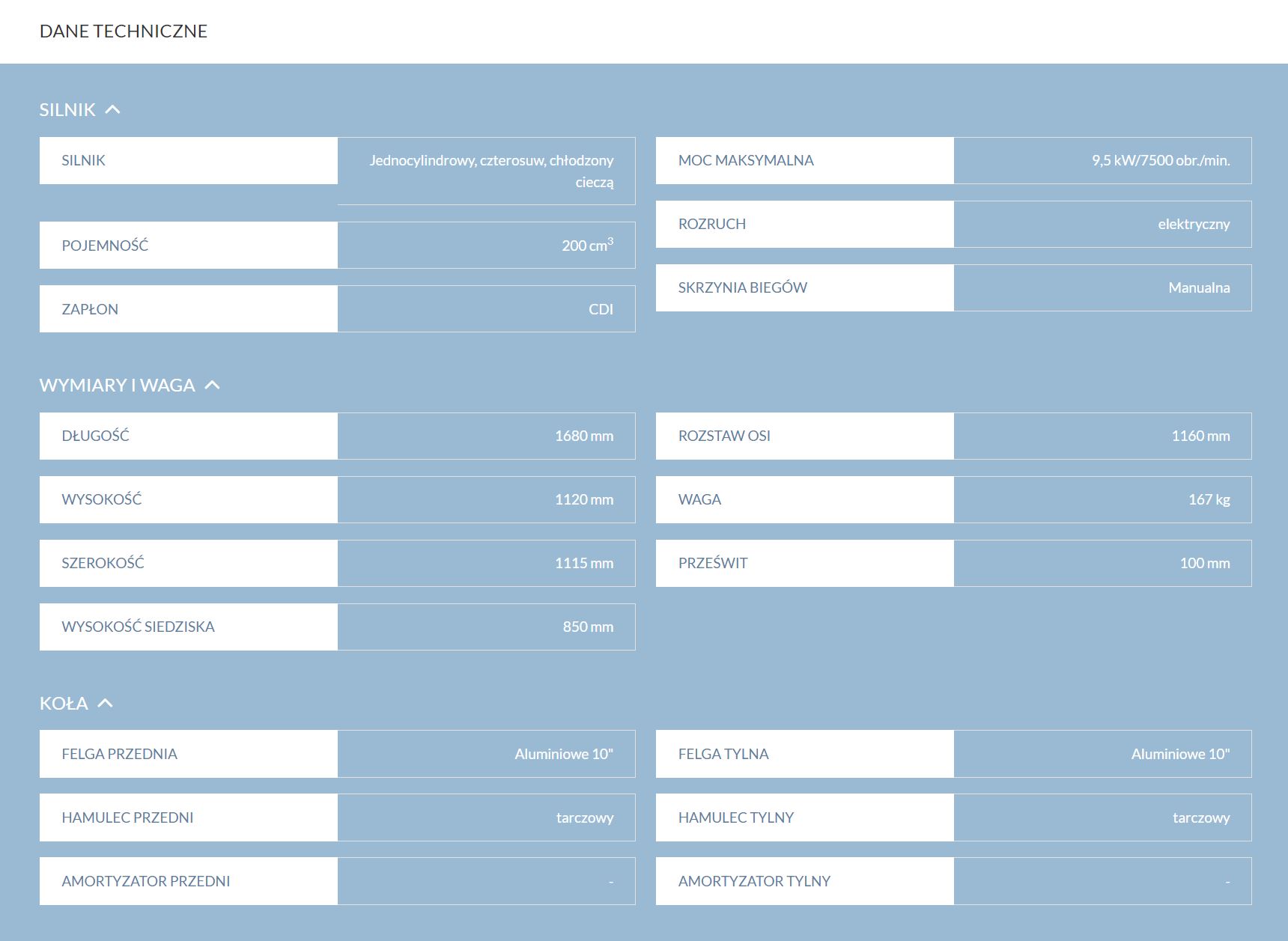Viewport: 1288px width, 941px height.
Task: Select the MOC MAKSYMALNA label
Action: click(x=805, y=160)
